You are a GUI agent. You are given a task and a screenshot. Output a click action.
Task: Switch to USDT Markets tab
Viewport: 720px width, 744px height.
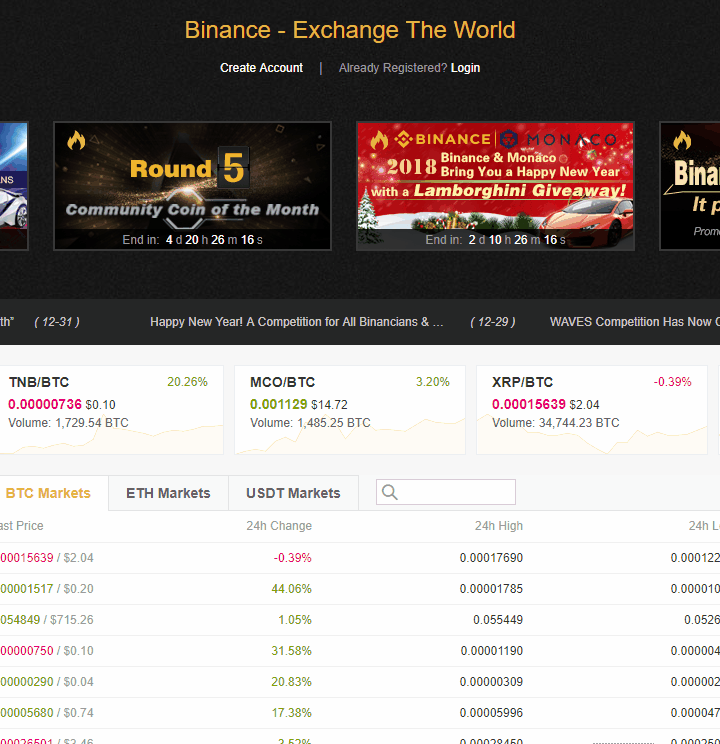pyautogui.click(x=293, y=493)
